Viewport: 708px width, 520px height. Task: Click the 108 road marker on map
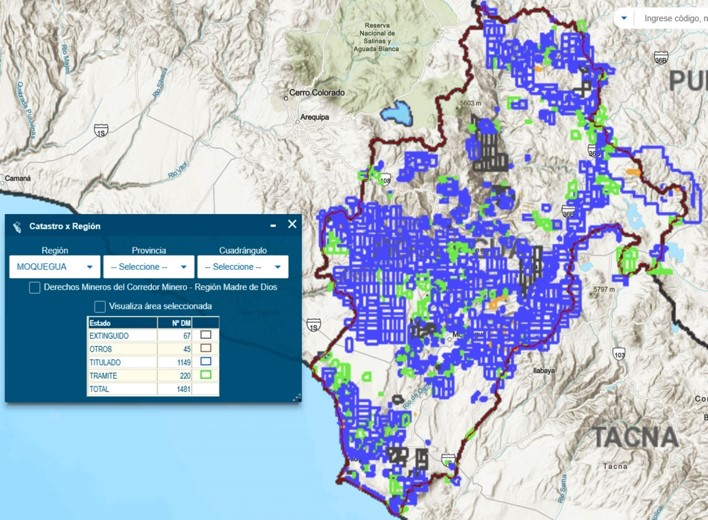pos(385,180)
